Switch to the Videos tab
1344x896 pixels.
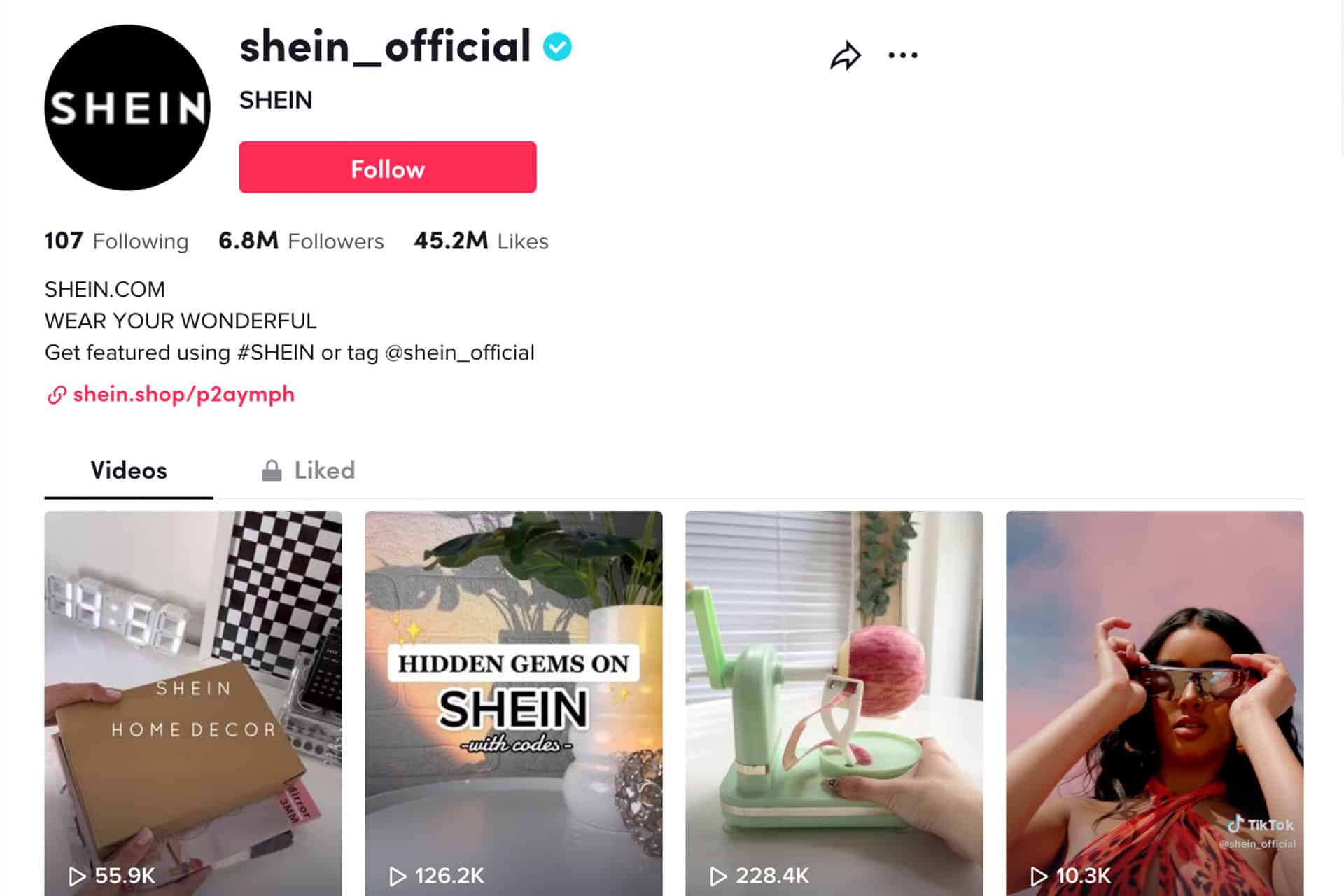[129, 470]
